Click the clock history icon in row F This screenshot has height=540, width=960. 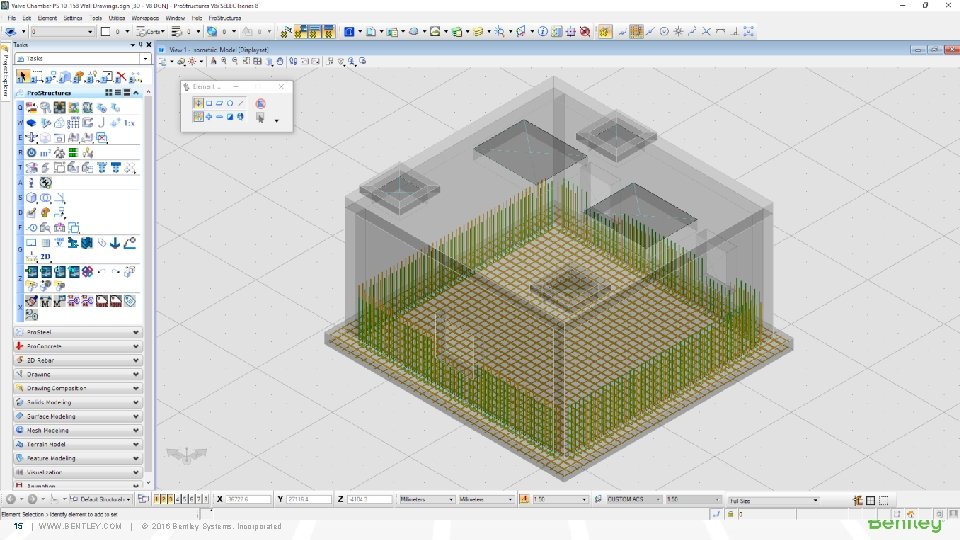click(32, 228)
